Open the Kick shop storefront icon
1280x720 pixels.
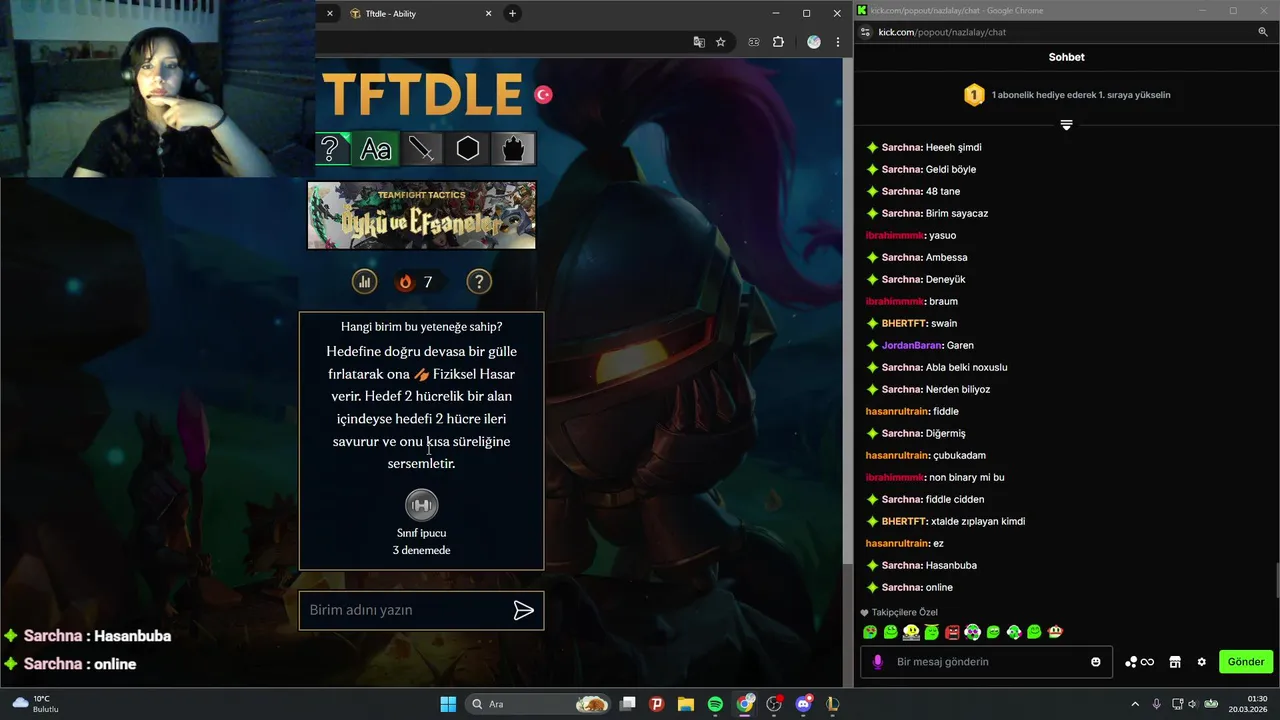pos(1175,662)
